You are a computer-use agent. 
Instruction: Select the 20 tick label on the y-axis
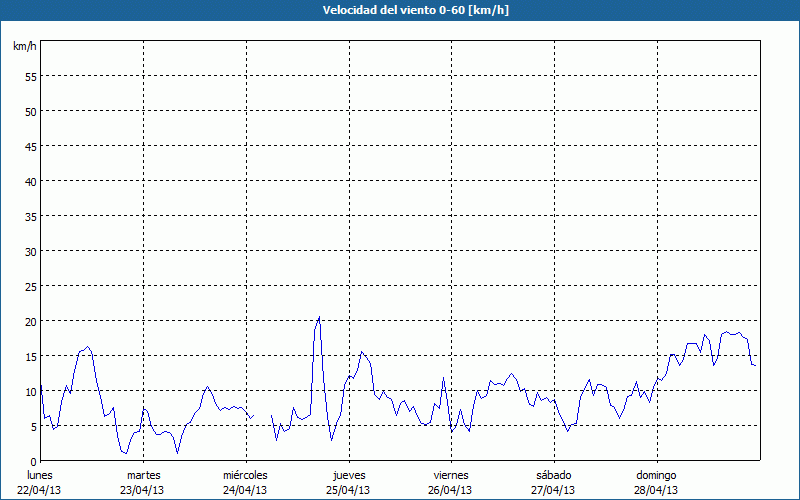30,321
